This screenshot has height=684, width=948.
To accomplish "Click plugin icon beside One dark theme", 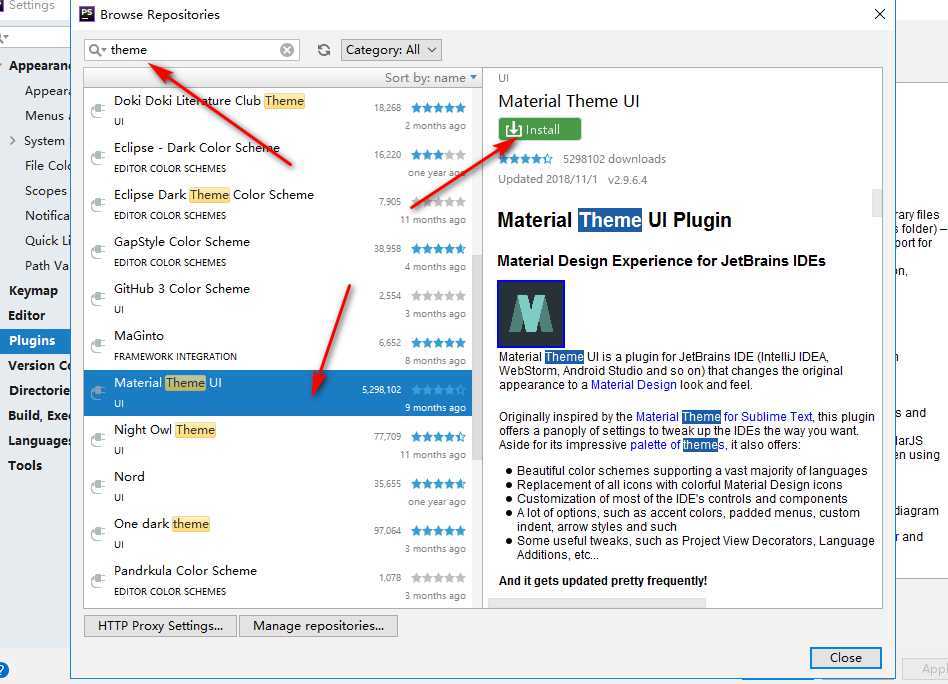I will [98, 534].
